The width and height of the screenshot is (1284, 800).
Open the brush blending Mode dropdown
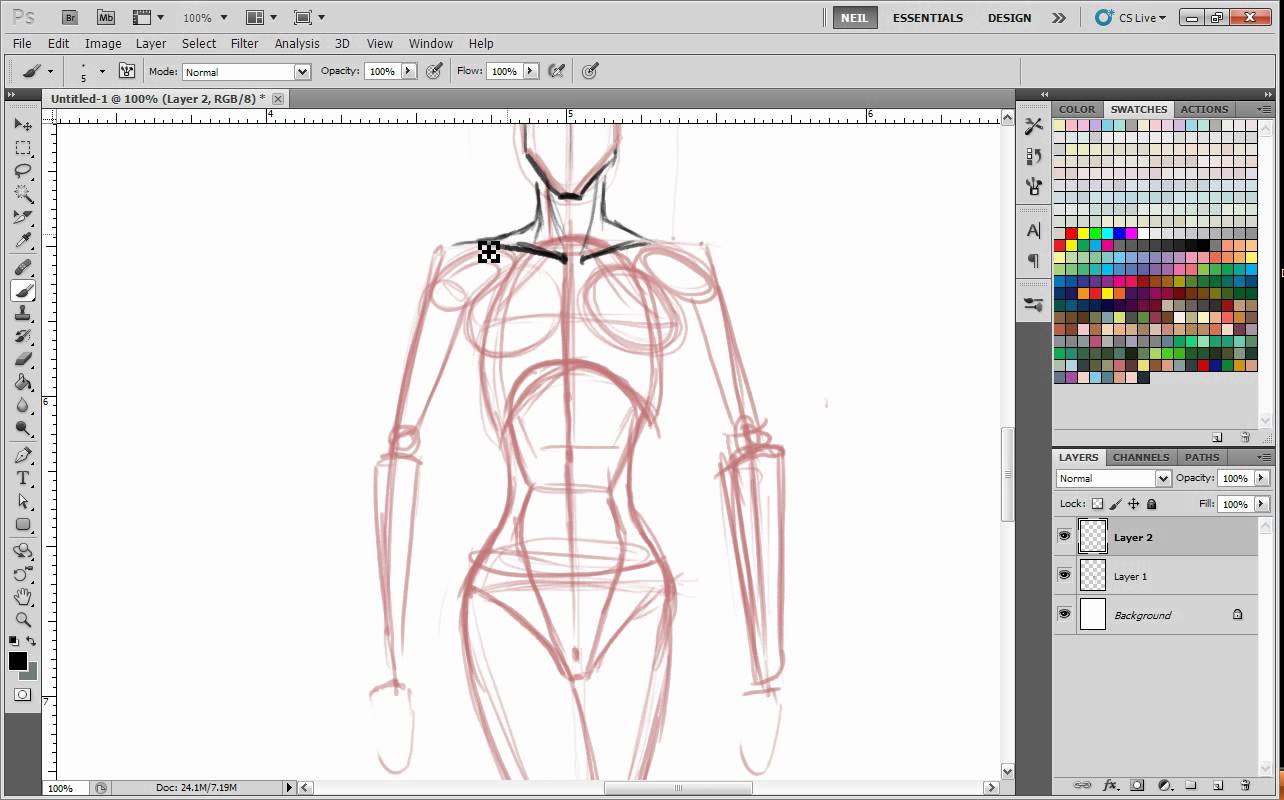(245, 71)
